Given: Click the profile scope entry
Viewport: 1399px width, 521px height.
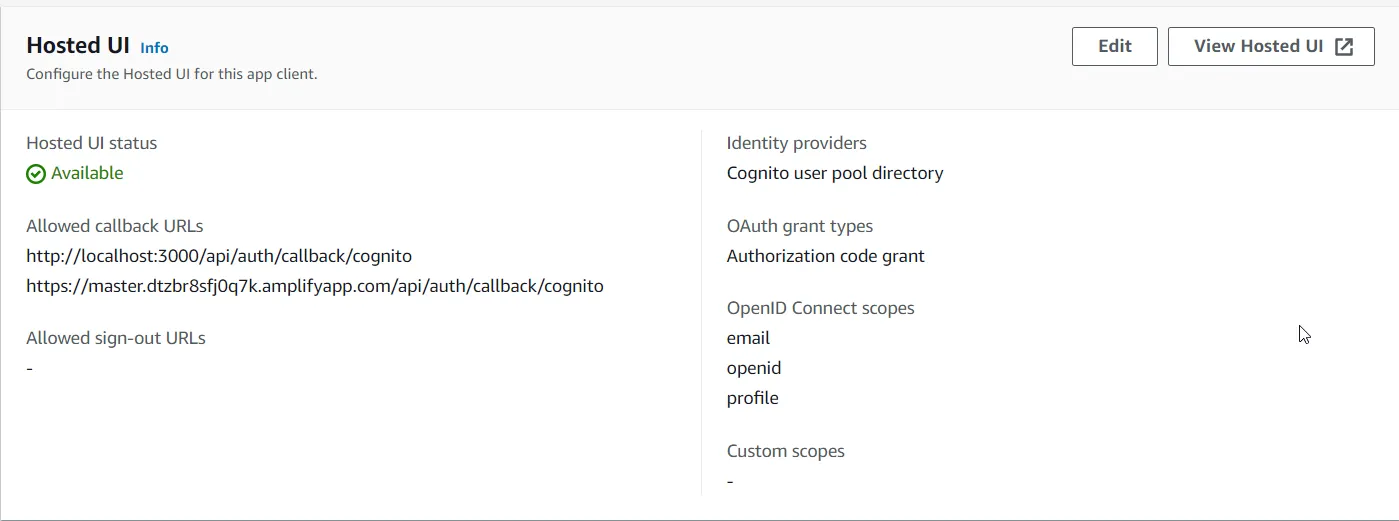Looking at the screenshot, I should pos(753,398).
